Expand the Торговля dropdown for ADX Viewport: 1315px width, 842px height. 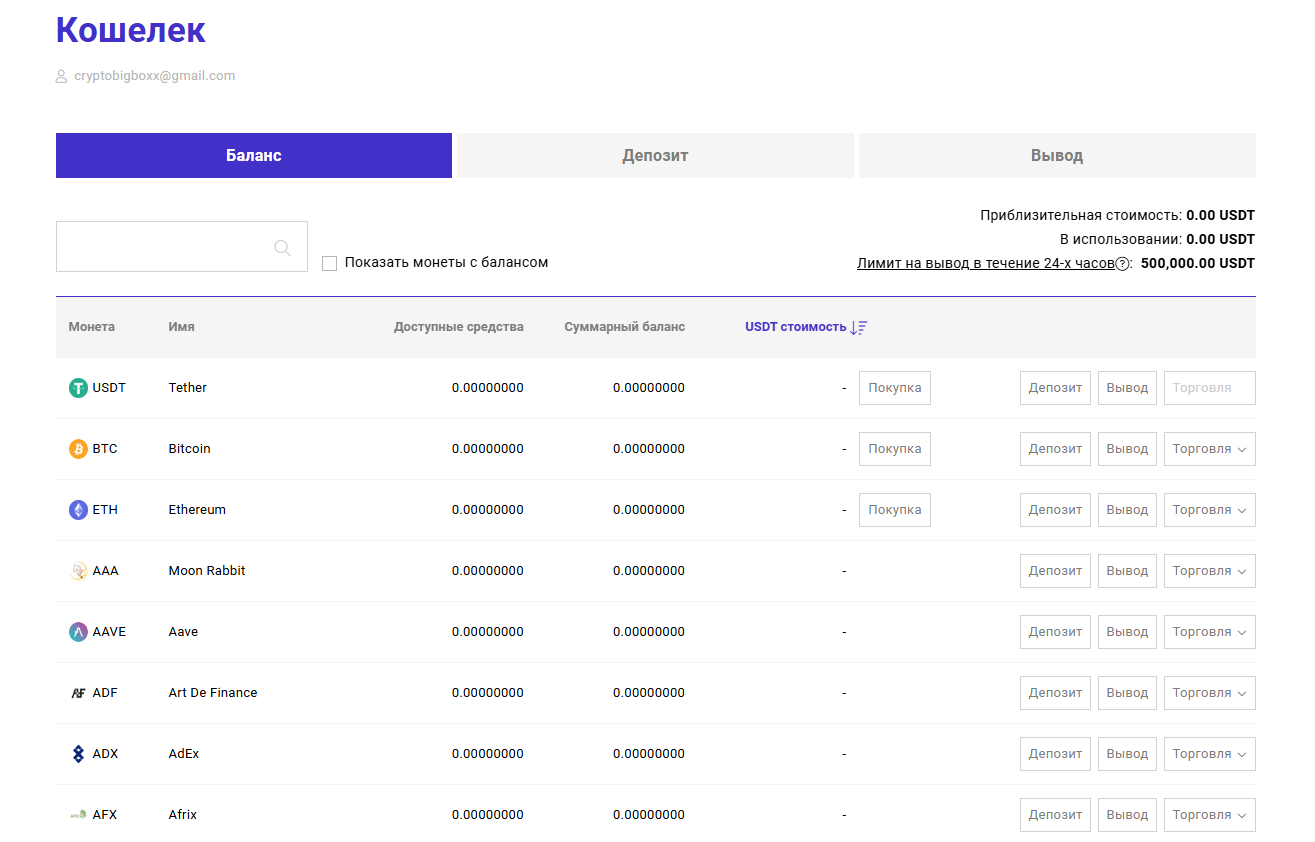(1210, 754)
